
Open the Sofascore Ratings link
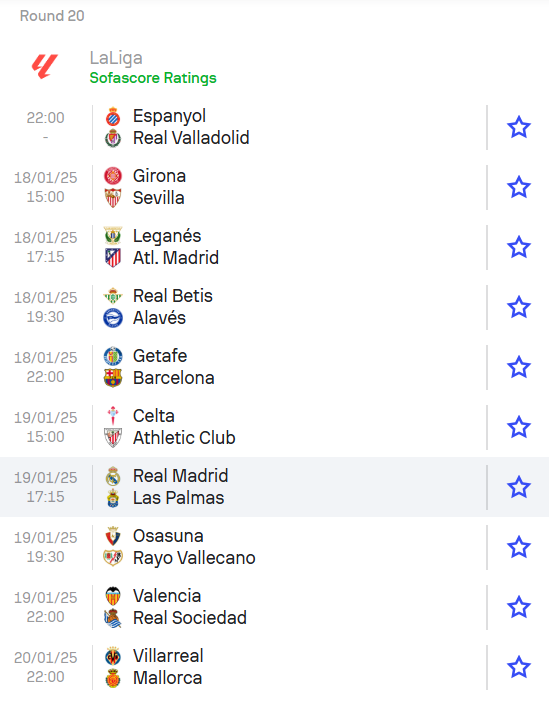click(x=153, y=78)
